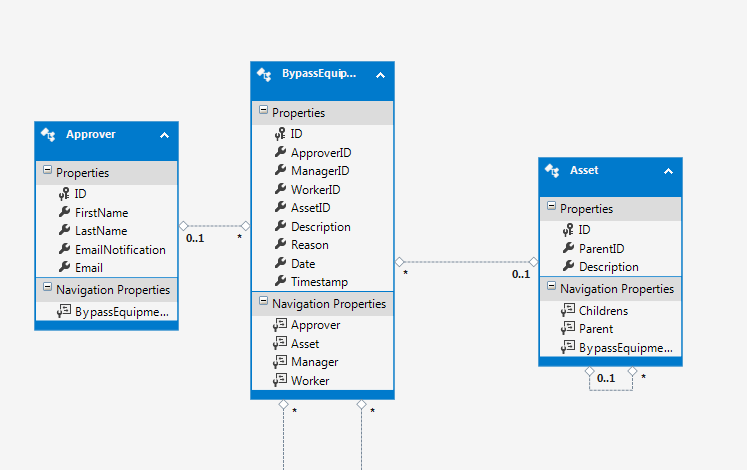Click the Asset entity header icon
Viewport: 747px width, 470px height.
(x=552, y=171)
